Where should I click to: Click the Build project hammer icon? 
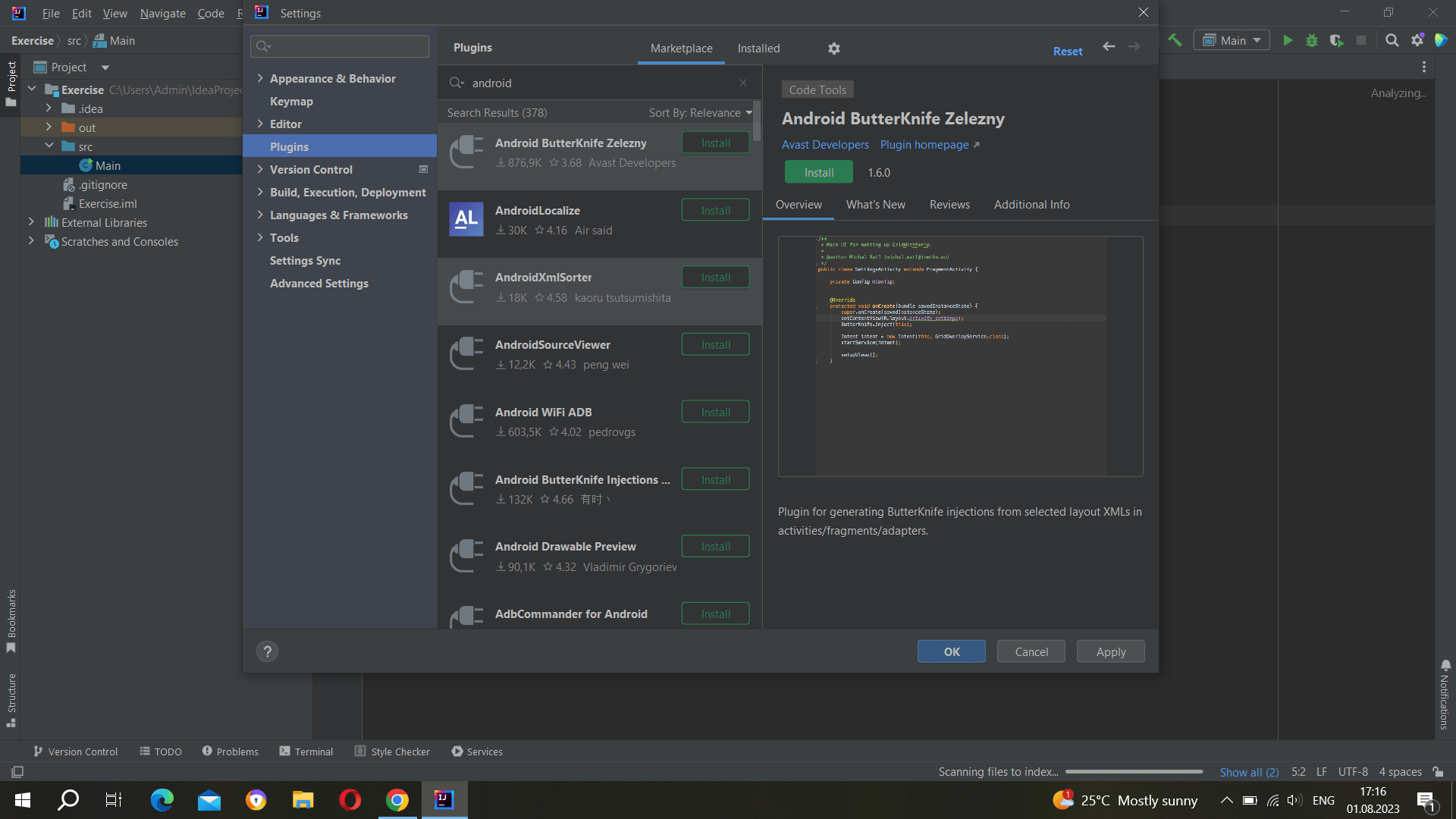(x=1175, y=41)
